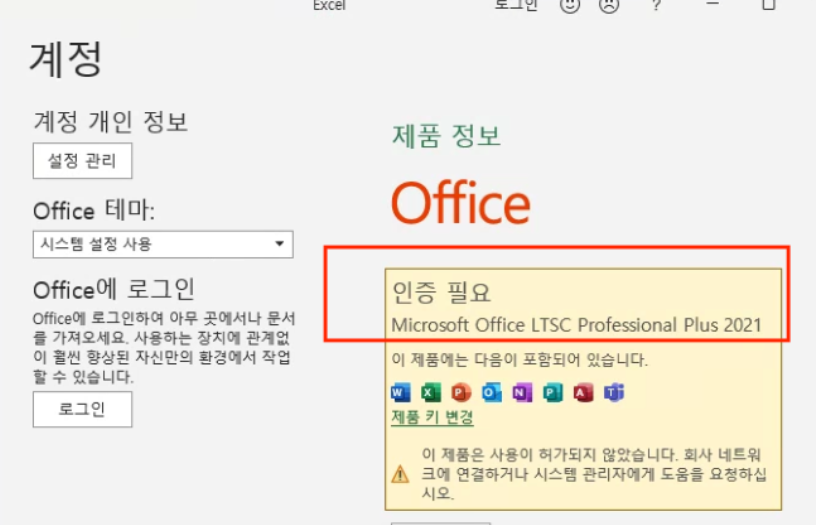The height and width of the screenshot is (525, 816).
Task: Click the 계정 개인 정보 heading
Action: click(x=110, y=122)
